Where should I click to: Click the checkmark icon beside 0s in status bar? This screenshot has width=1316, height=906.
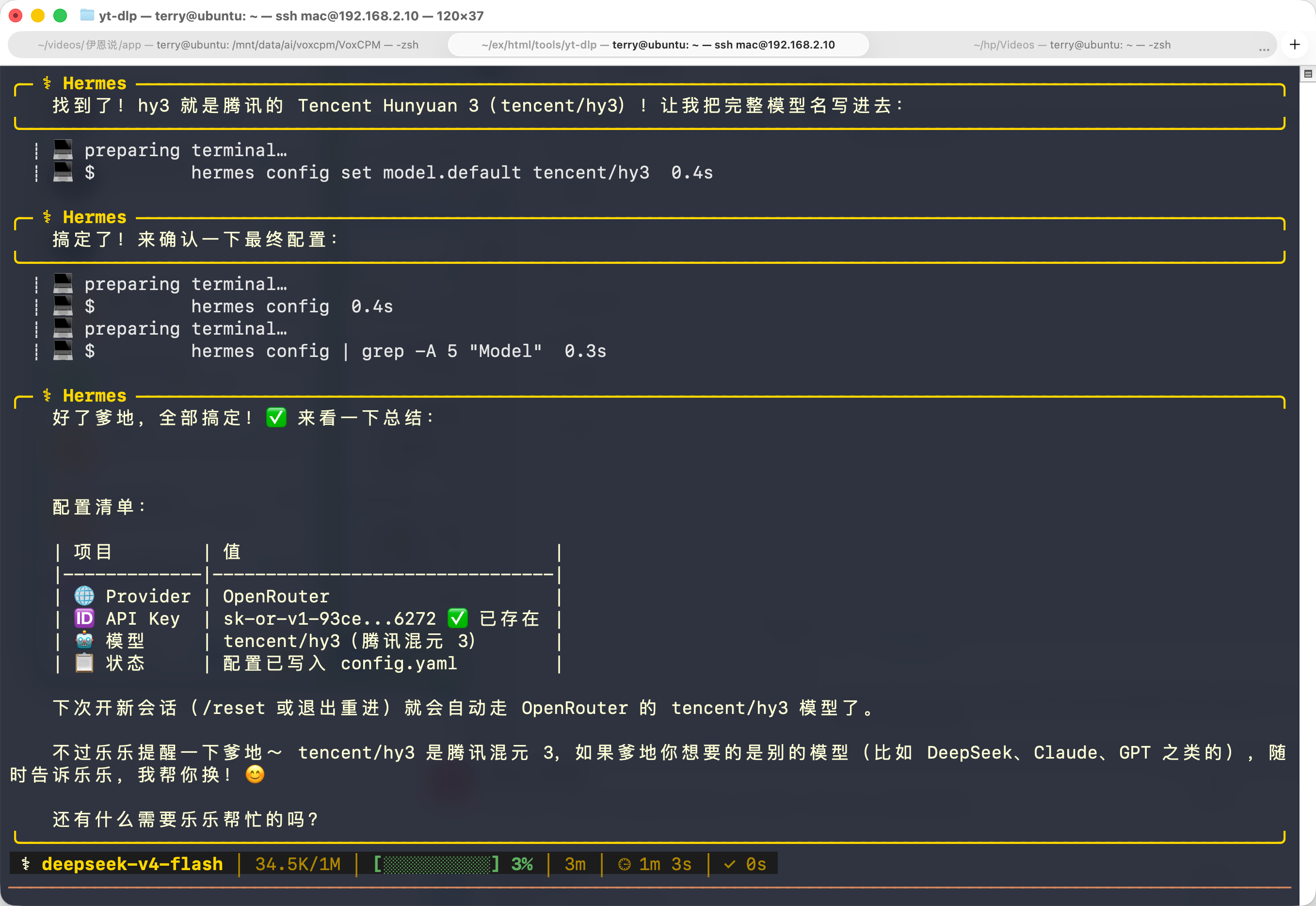click(x=730, y=864)
